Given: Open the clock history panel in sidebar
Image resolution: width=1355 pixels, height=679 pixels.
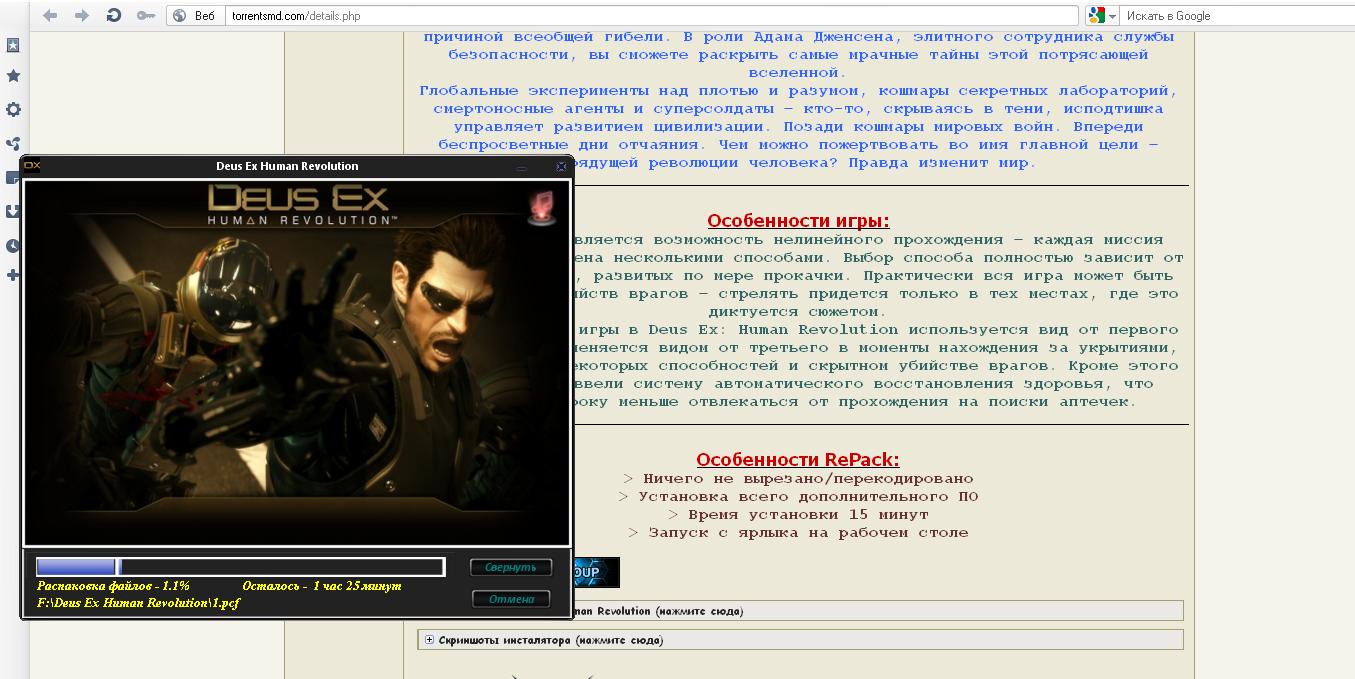Looking at the screenshot, I should pos(12,246).
